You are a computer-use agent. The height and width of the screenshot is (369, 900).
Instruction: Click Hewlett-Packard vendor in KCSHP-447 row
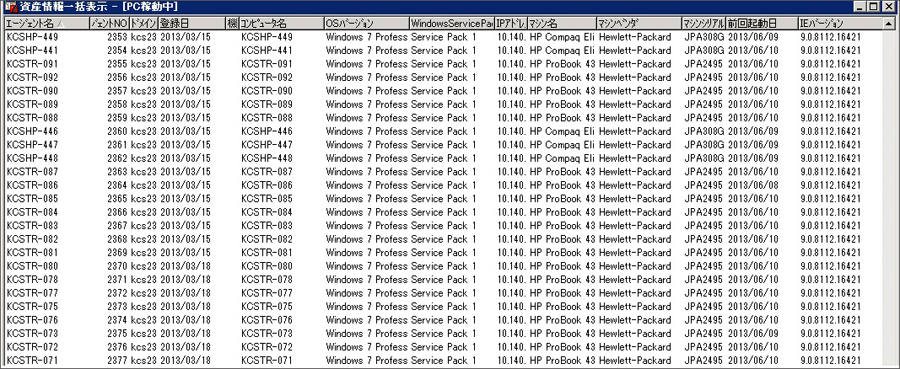(x=635, y=145)
